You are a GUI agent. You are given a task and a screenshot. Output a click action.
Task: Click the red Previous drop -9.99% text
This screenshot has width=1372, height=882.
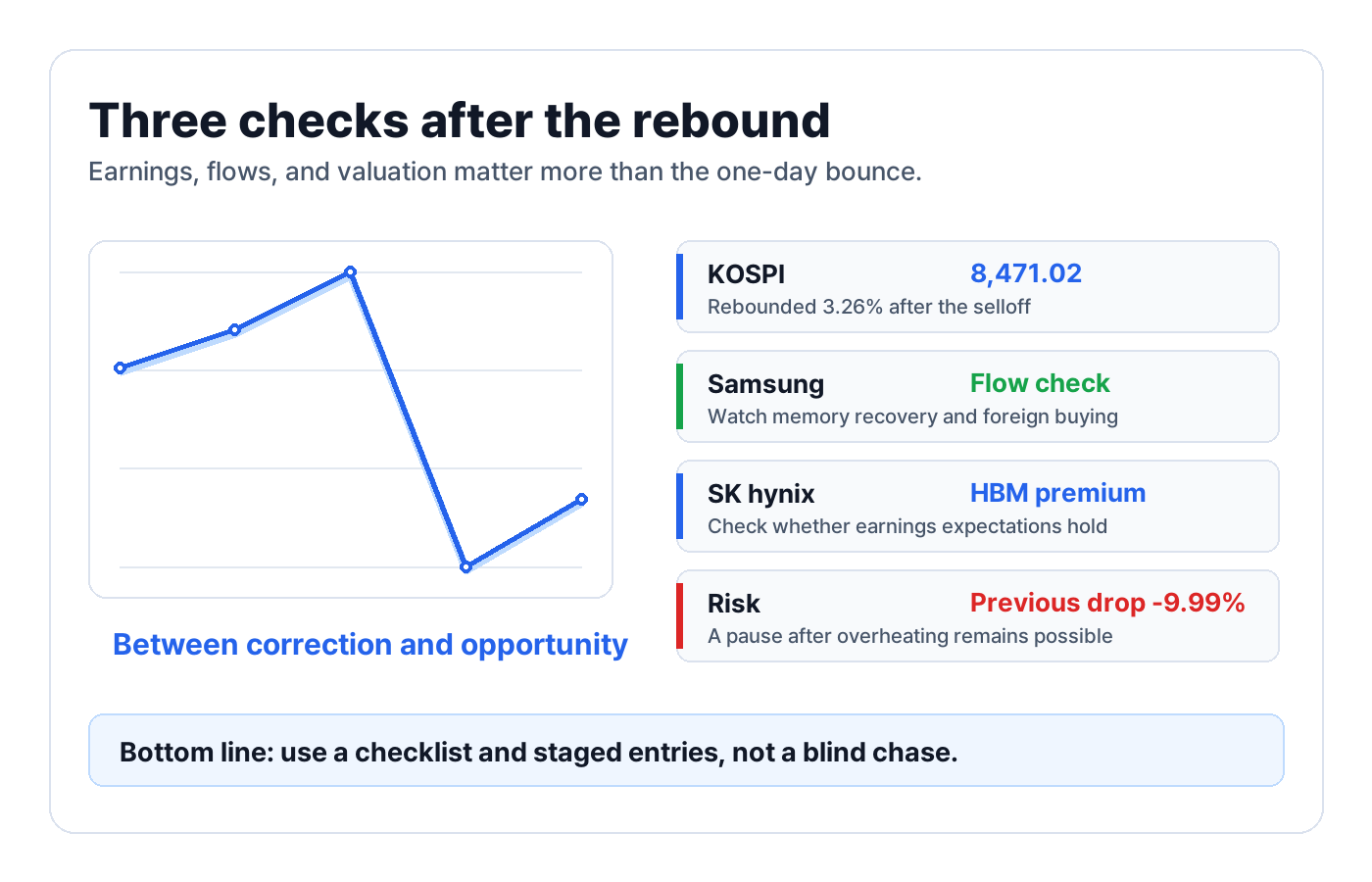click(x=1107, y=603)
